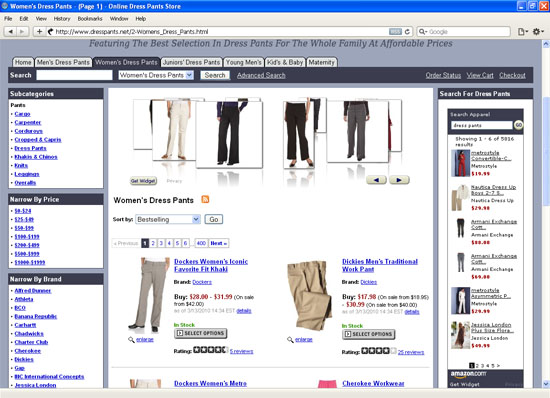Viewport: 550px width, 398px height.
Task: Open the Advanced Search link
Action: [x=261, y=75]
